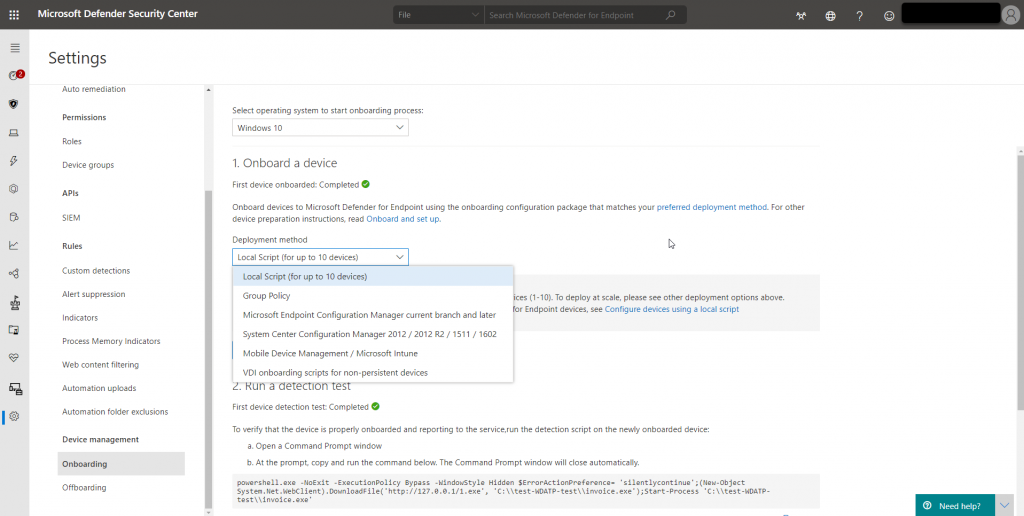Open Auto remediation settings
1024x516 pixels.
pyautogui.click(x=93, y=89)
